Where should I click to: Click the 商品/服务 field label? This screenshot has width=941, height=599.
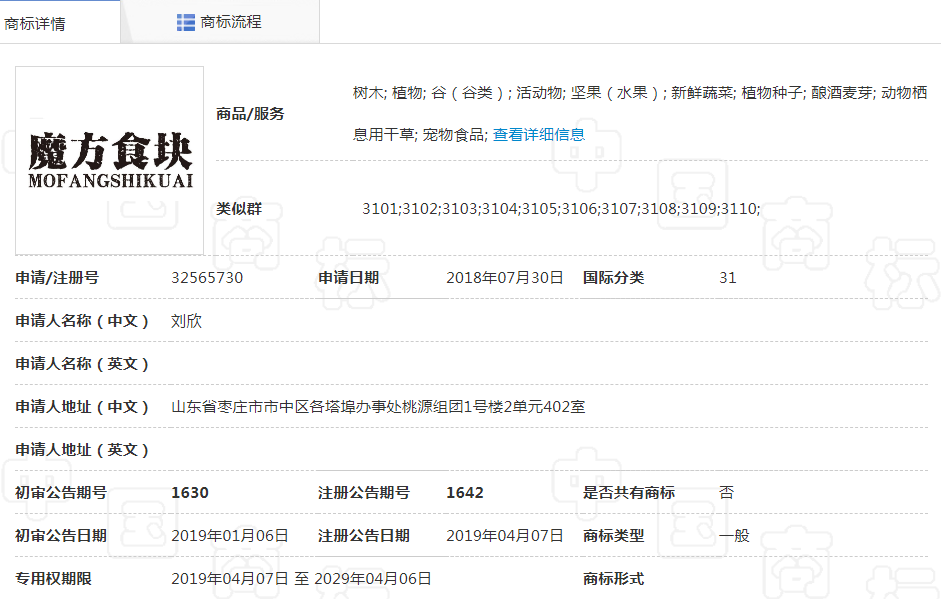250,114
